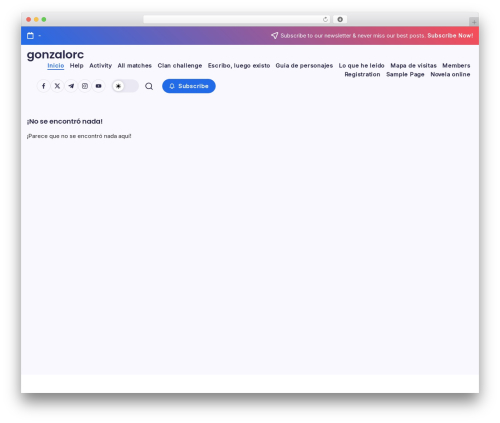The width and height of the screenshot is (500, 423).
Task: Expand the dropdown arrow beside calendar icon
Action: click(x=40, y=36)
